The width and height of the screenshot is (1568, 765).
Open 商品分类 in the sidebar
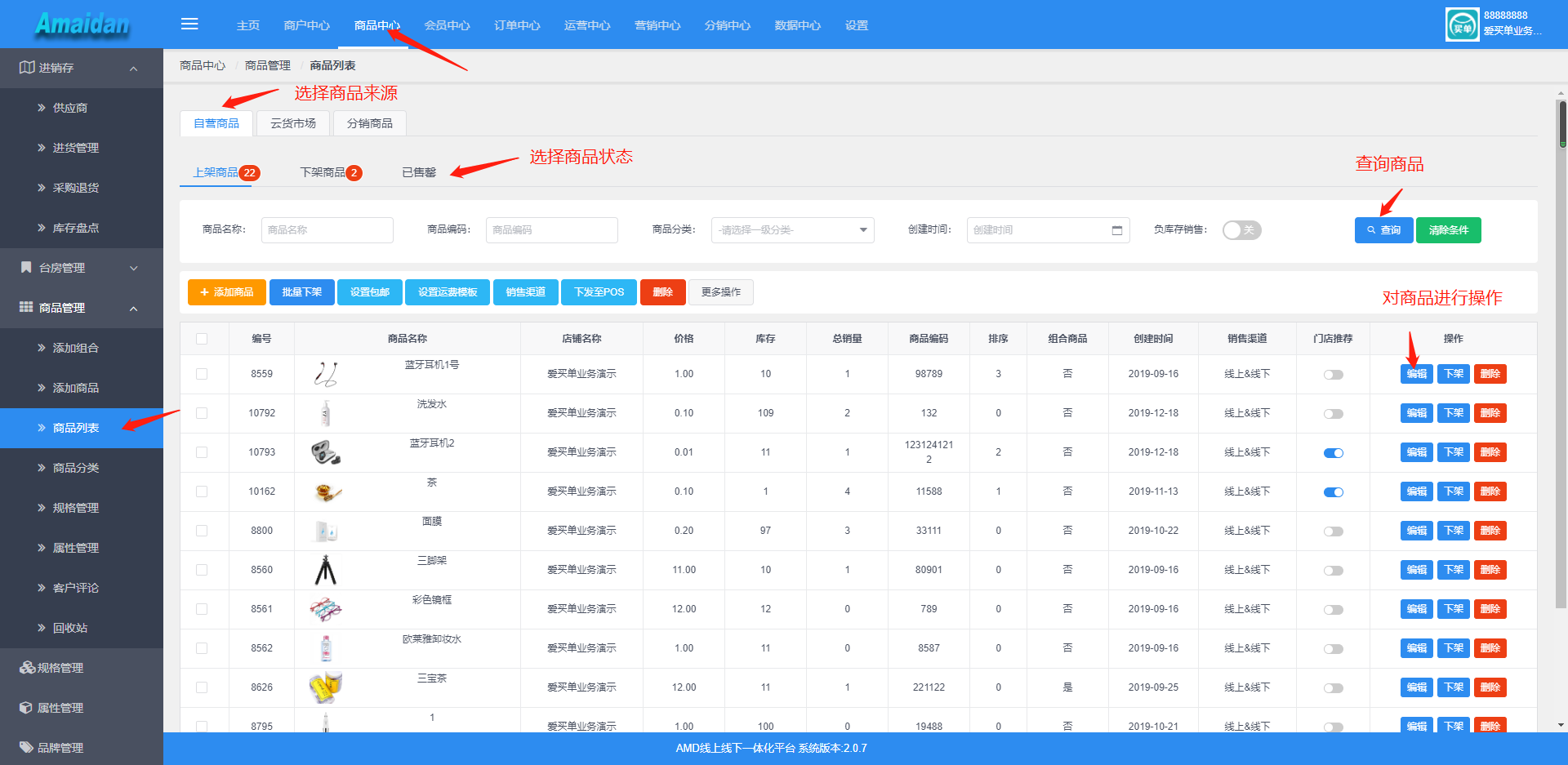click(76, 468)
